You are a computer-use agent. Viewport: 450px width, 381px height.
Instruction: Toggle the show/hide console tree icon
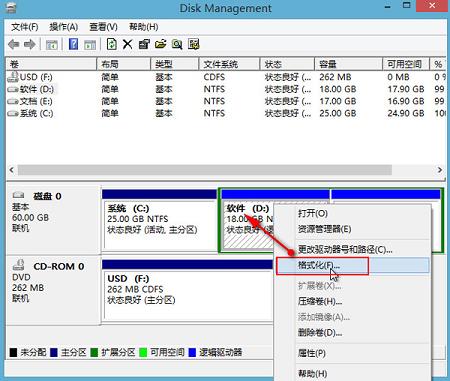click(x=52, y=44)
